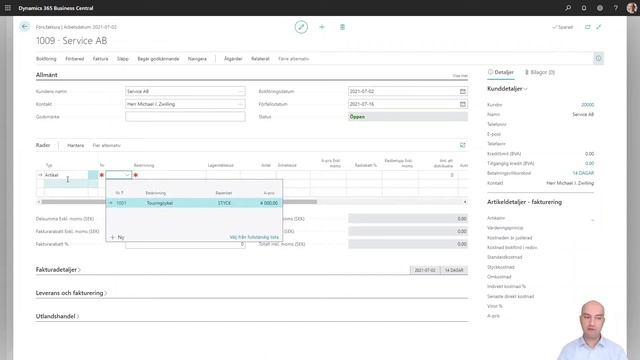The height and width of the screenshot is (360, 640).
Task: Click the Förfallodatum date field
Action: [408, 104]
